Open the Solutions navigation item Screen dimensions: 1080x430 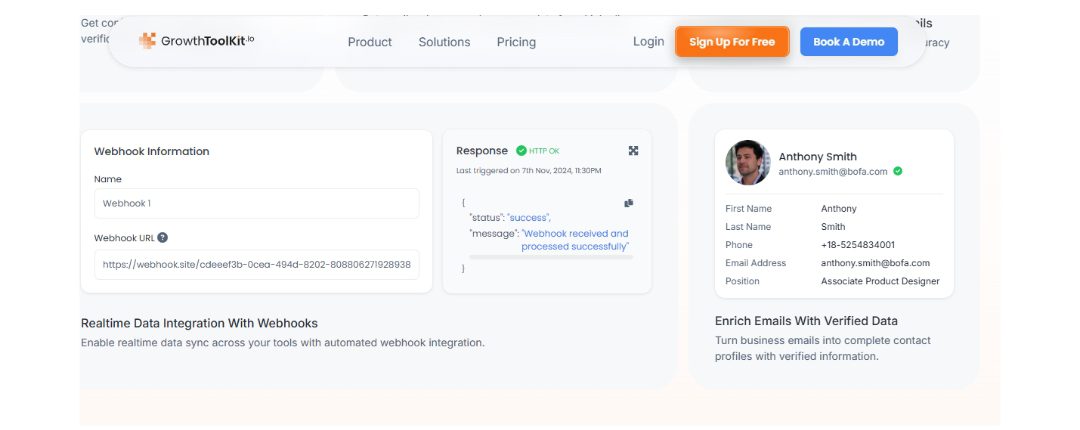[x=444, y=42]
